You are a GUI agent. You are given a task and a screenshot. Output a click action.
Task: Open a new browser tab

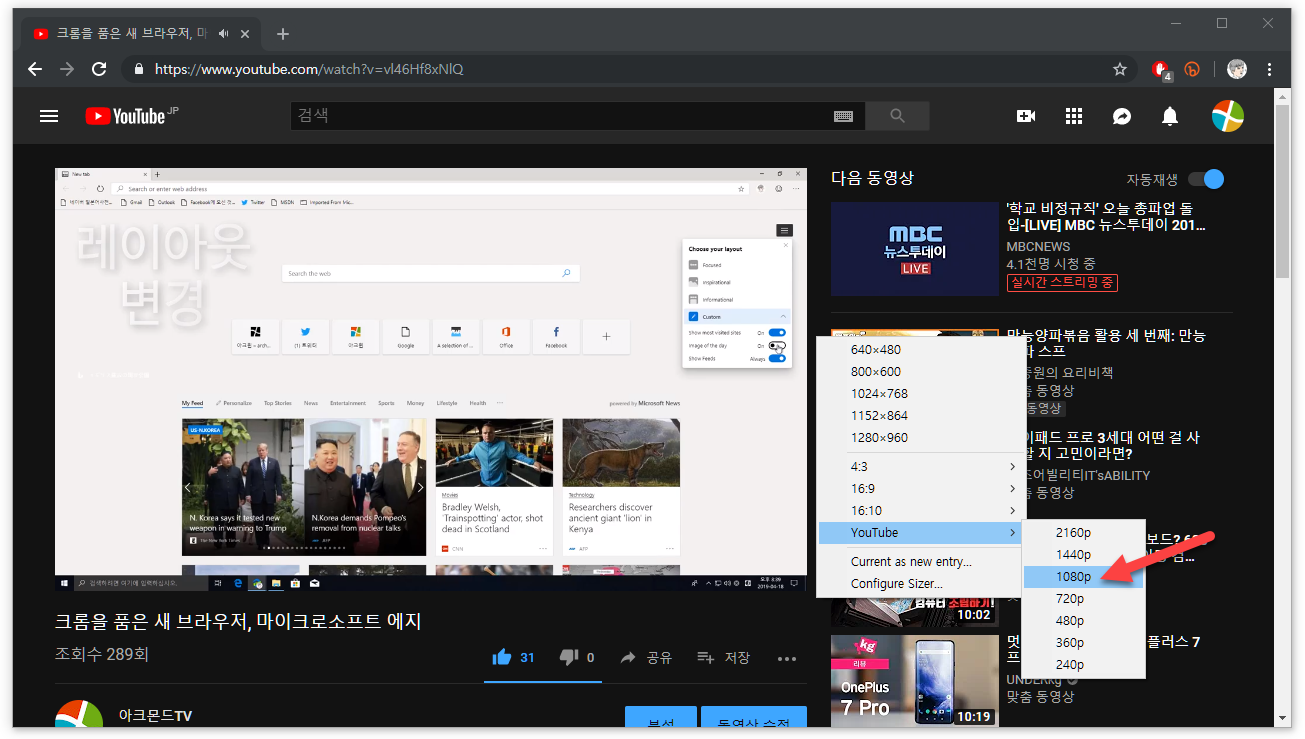tap(283, 34)
